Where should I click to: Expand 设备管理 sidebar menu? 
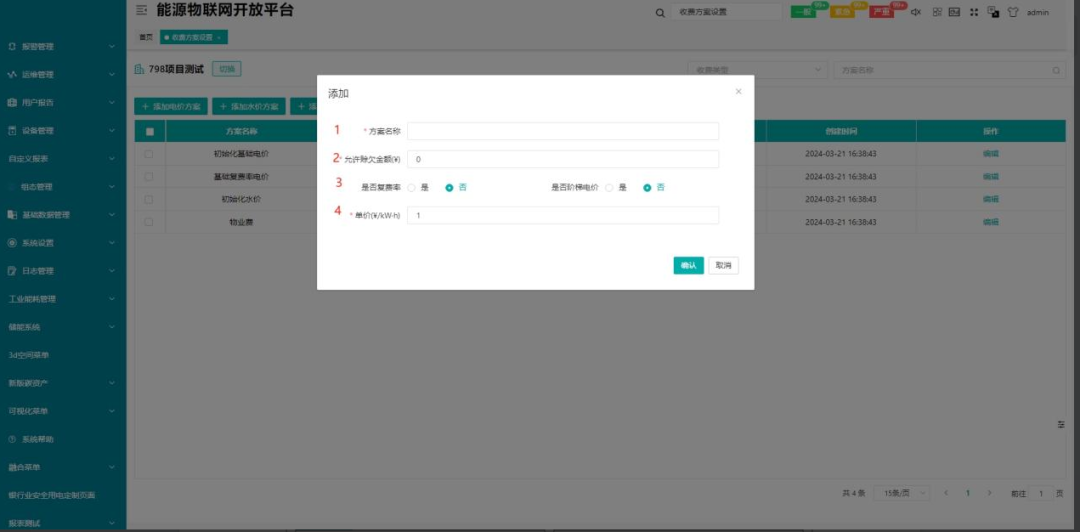[x=63, y=131]
